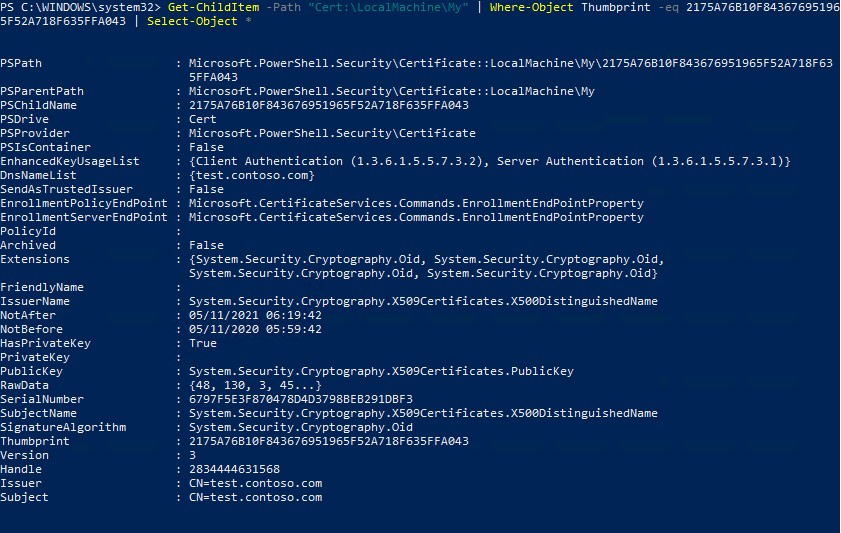Click the Subject value CN=test.contoso.com

tap(255, 497)
